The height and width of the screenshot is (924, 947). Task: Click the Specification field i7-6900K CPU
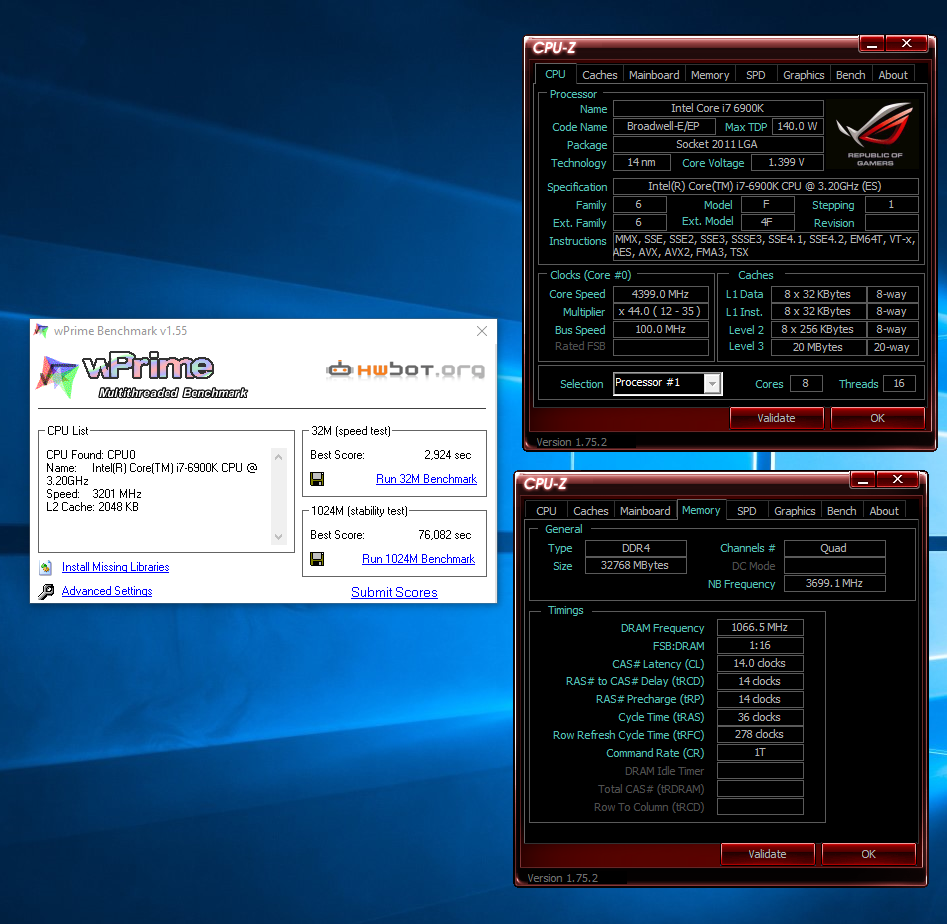(x=765, y=186)
